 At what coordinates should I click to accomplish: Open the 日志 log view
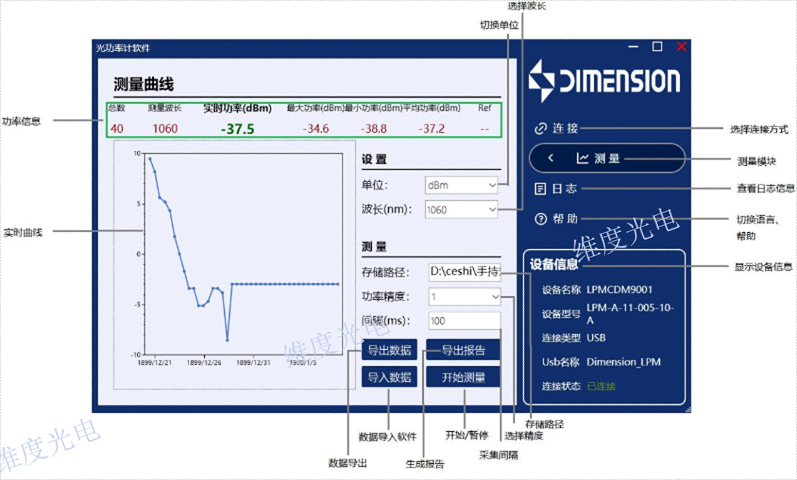[556, 189]
